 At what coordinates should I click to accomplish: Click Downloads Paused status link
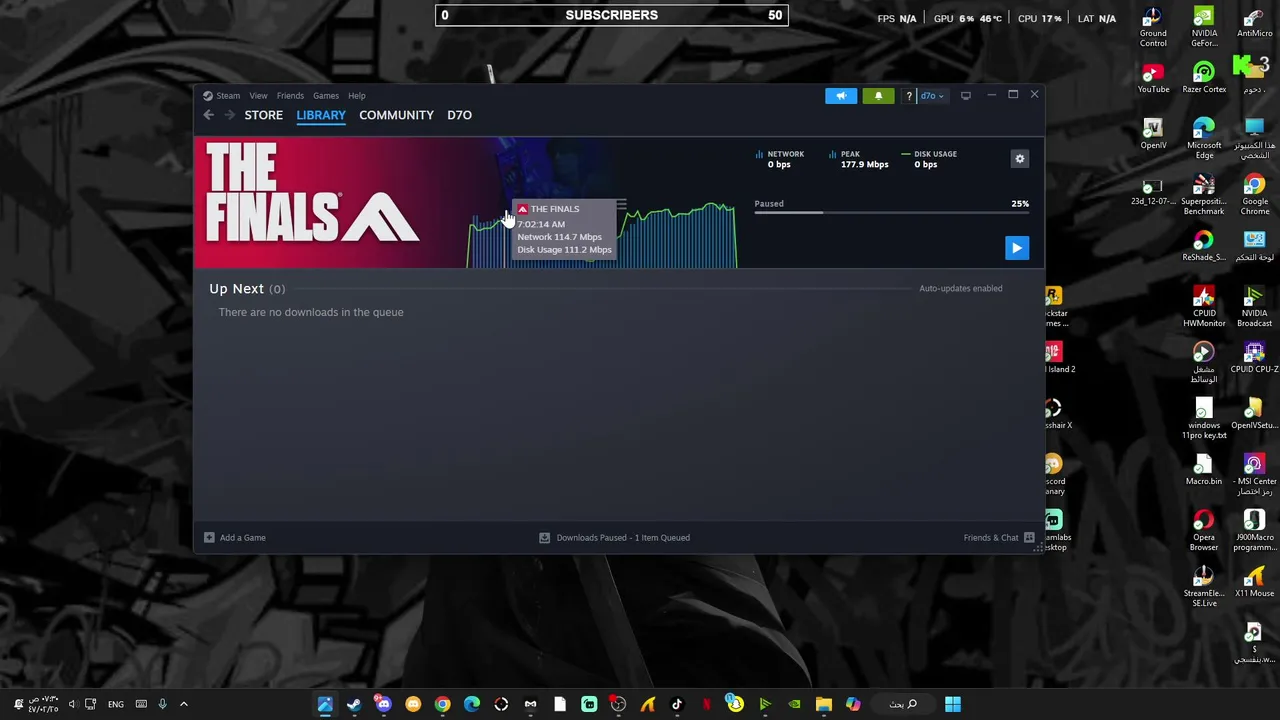click(x=614, y=538)
